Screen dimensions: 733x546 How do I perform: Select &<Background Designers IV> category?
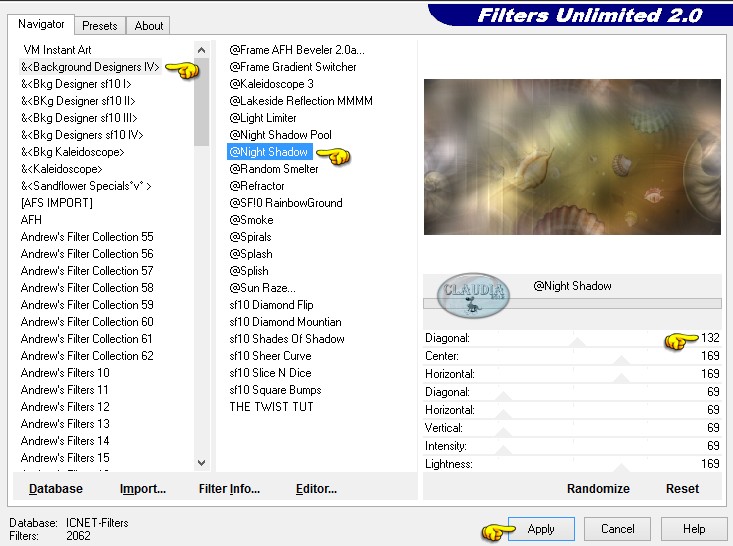coord(90,67)
